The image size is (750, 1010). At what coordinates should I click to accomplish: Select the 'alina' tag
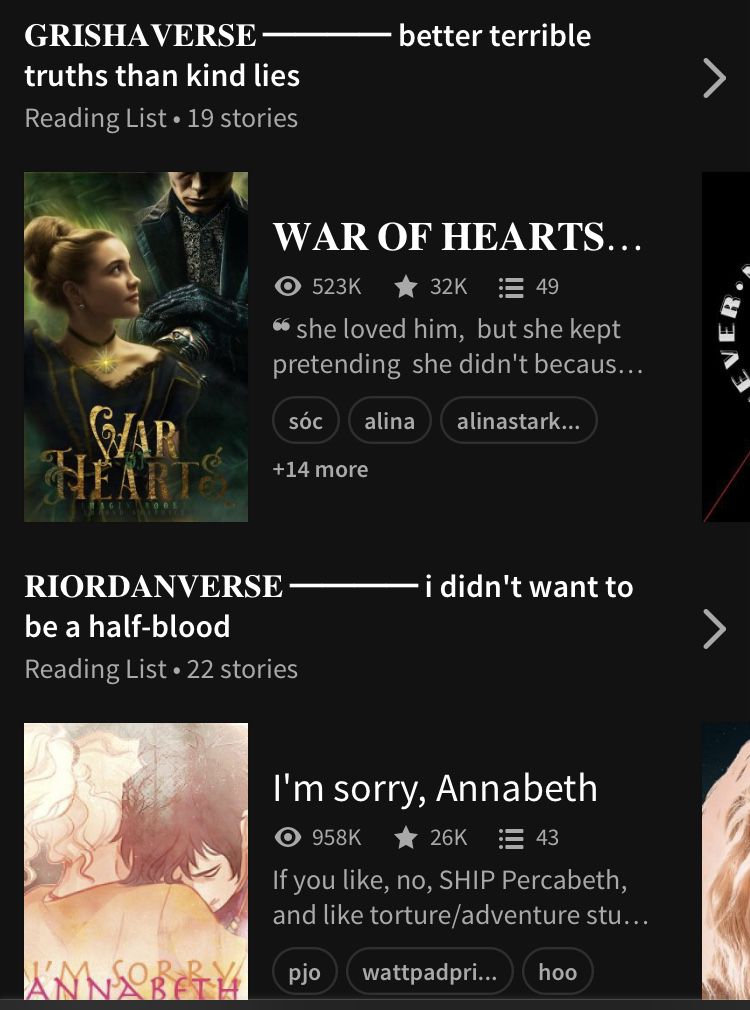click(389, 421)
